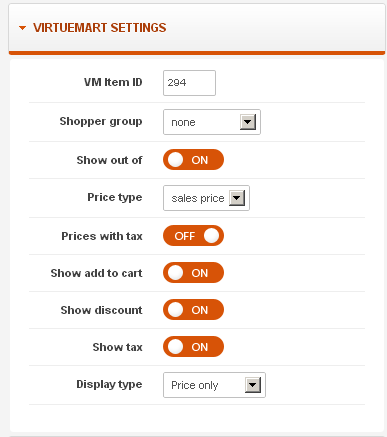This screenshot has height=437, width=387.
Task: Click the Price type dropdown arrow button
Action: pyautogui.click(x=237, y=198)
